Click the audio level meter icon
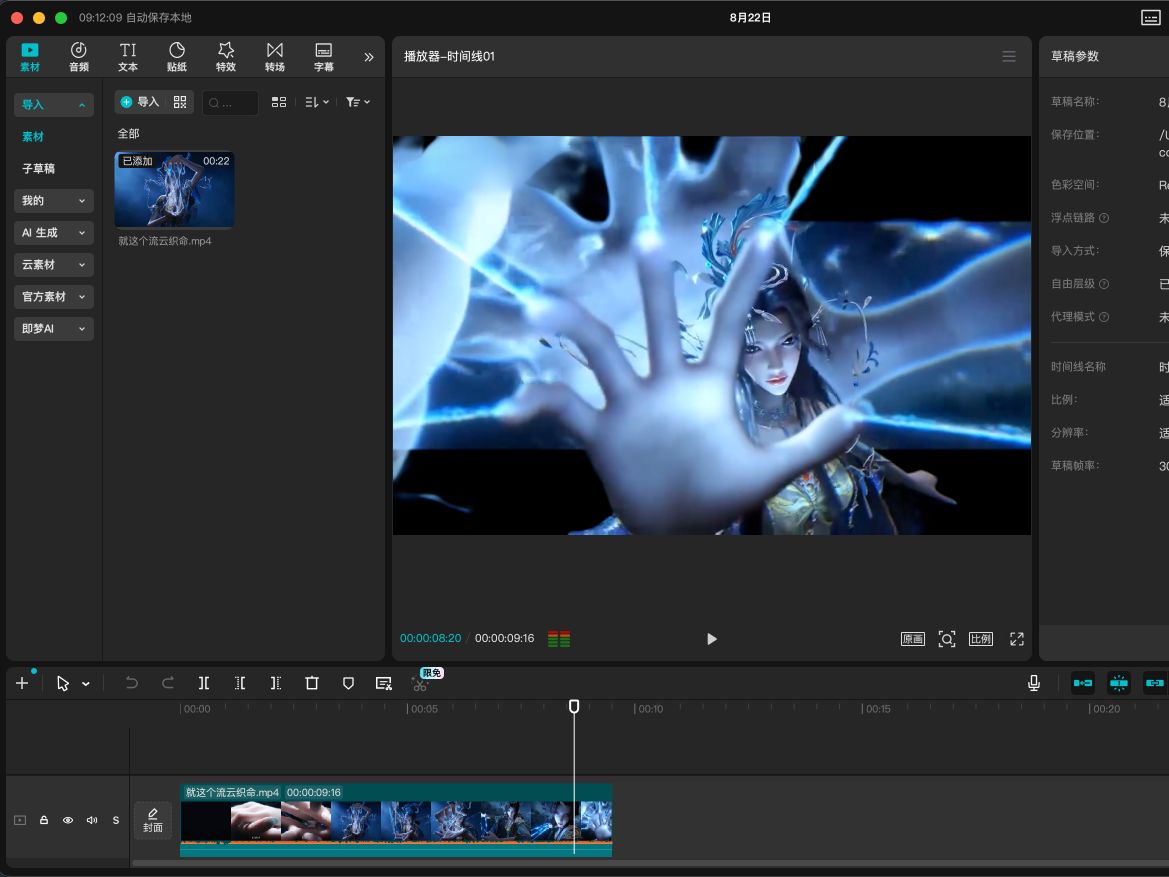 click(559, 639)
